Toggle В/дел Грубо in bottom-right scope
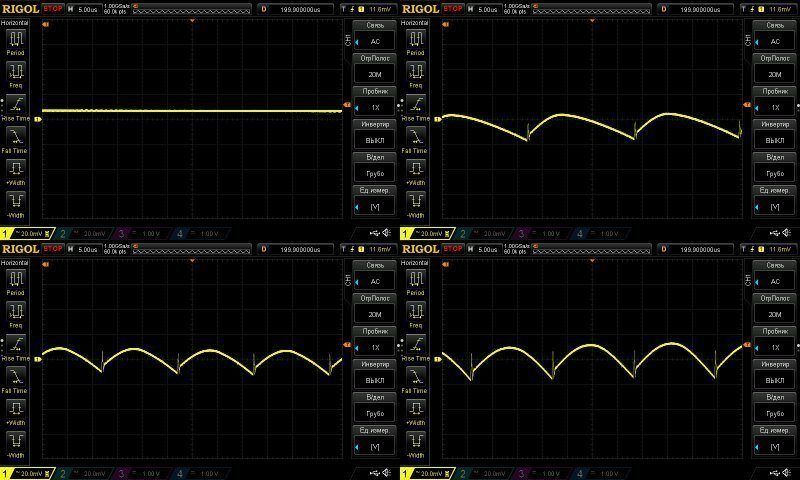Viewport: 800px width, 480px height. point(775,408)
